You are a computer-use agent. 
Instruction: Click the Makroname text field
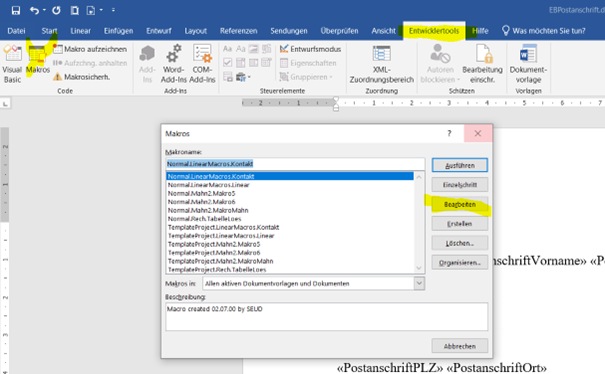(295, 164)
